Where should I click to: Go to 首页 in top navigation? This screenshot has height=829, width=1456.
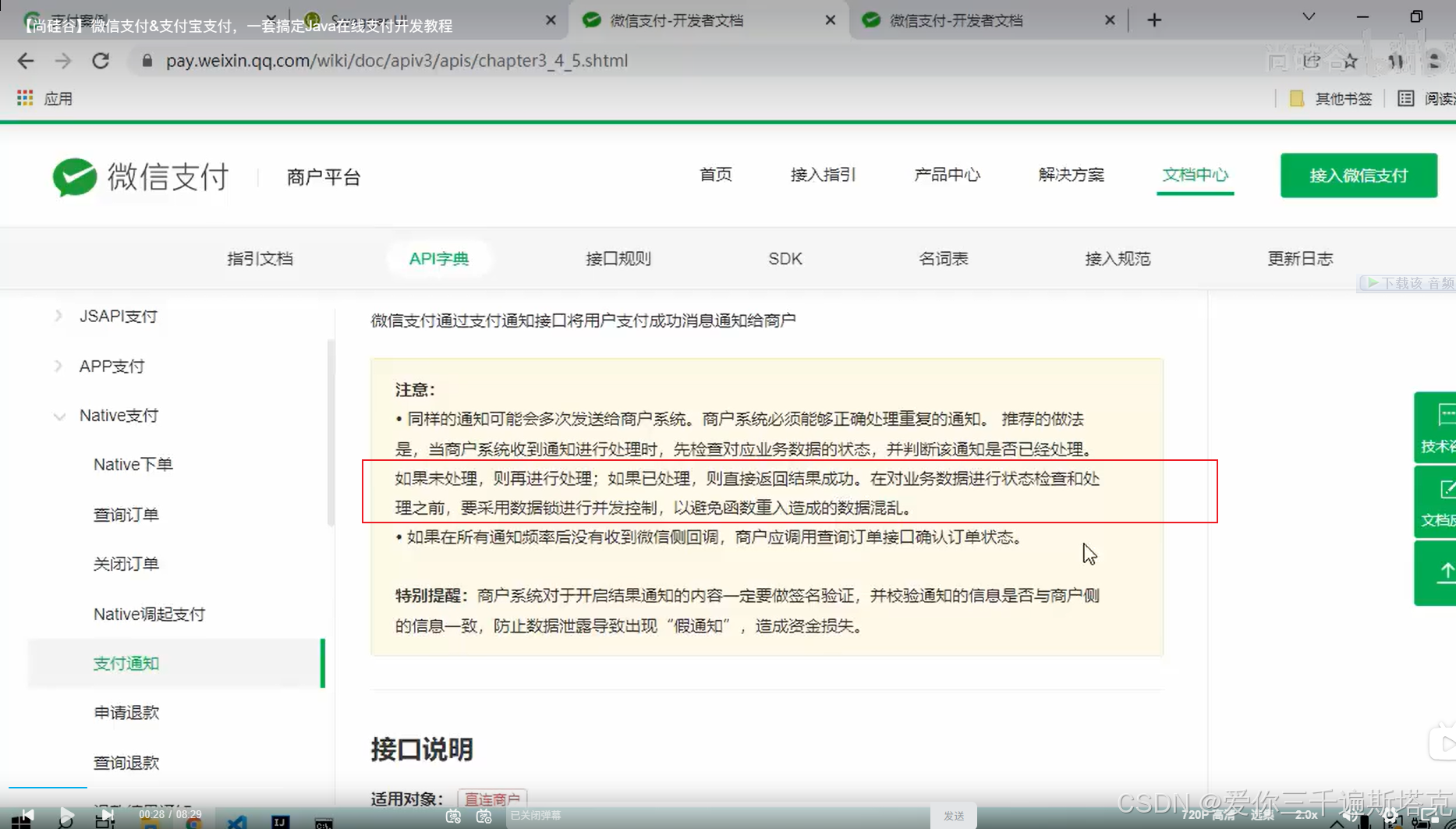[x=715, y=175]
